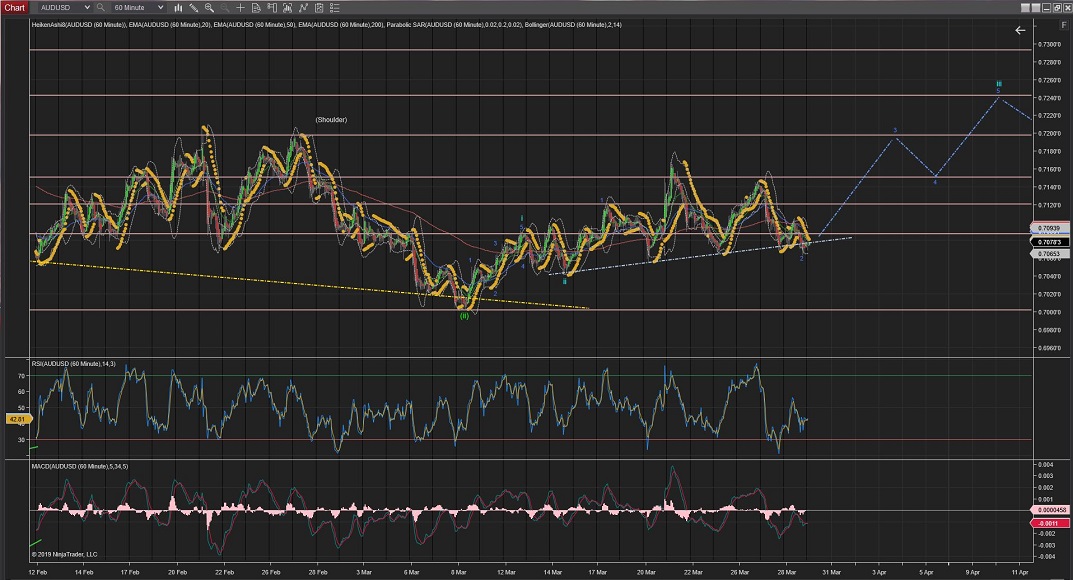Open the Properties list icon

point(335,8)
